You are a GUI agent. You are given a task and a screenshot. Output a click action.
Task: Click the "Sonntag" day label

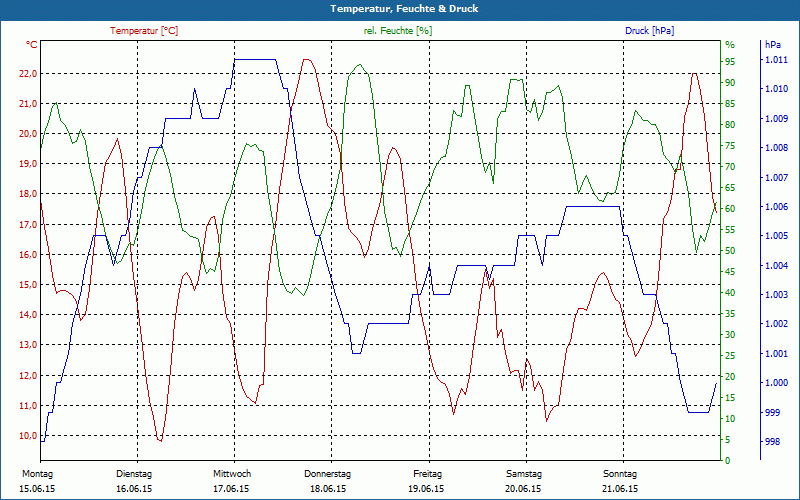(620, 474)
